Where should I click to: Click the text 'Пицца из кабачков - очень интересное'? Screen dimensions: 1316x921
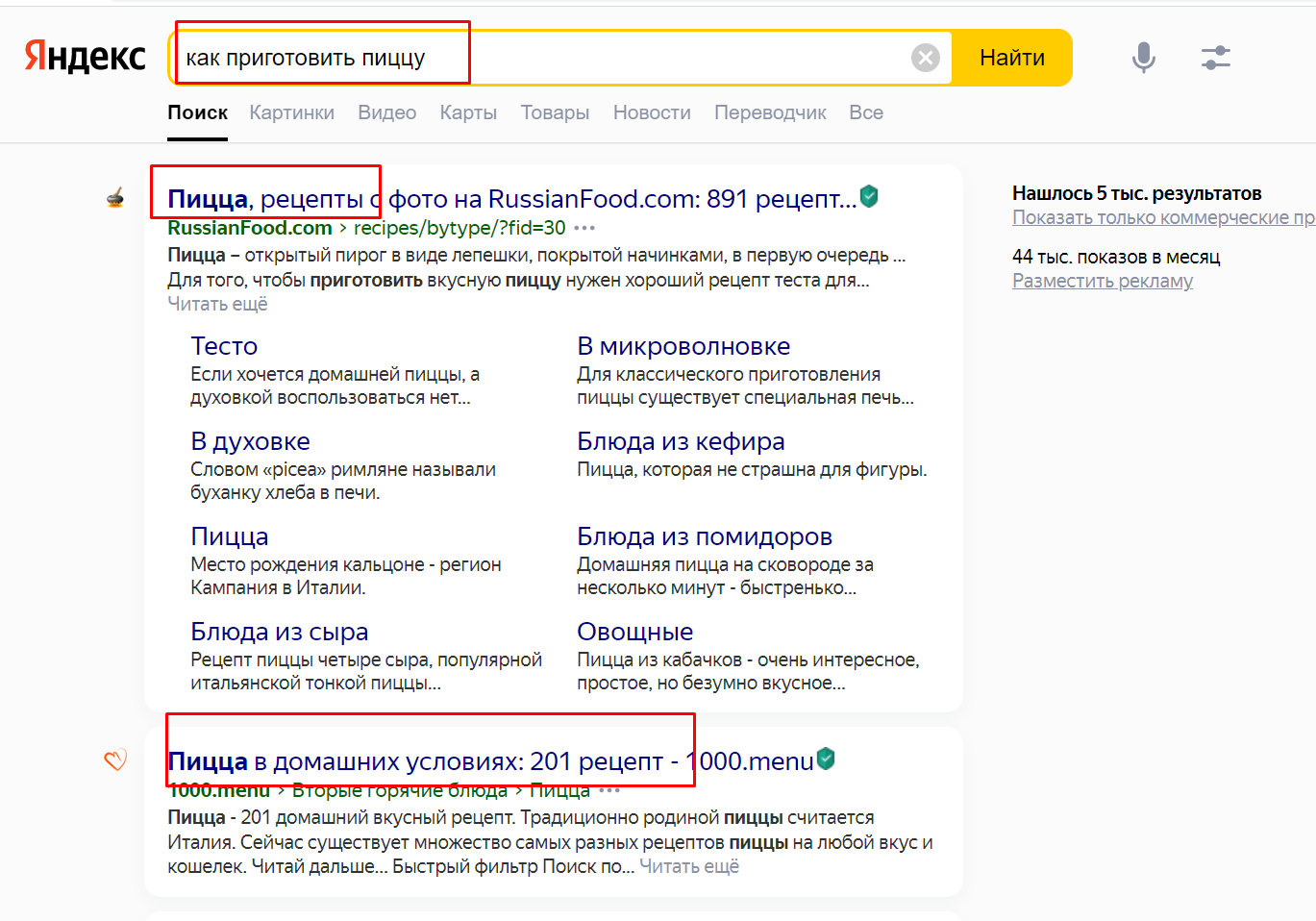(748, 660)
